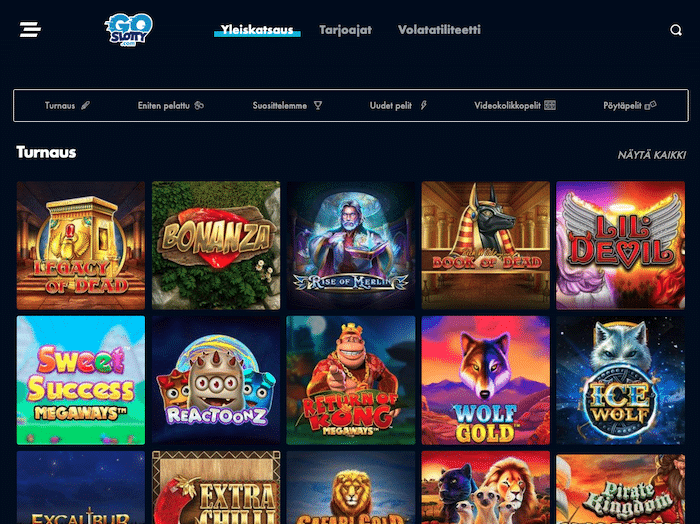Click the trophy icon beside Suosittelemme
700x524 pixels.
317,105
